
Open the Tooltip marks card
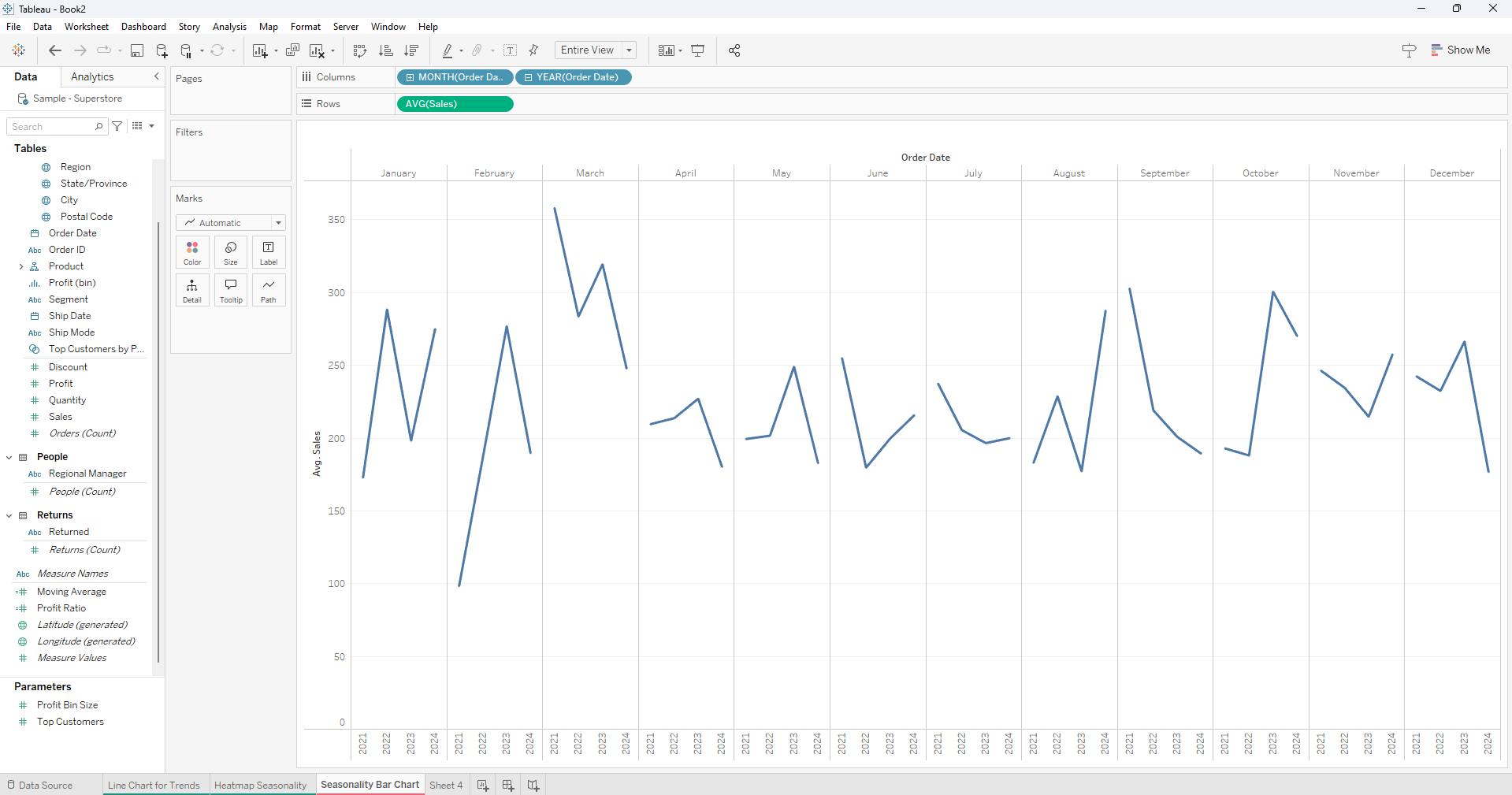[231, 291]
